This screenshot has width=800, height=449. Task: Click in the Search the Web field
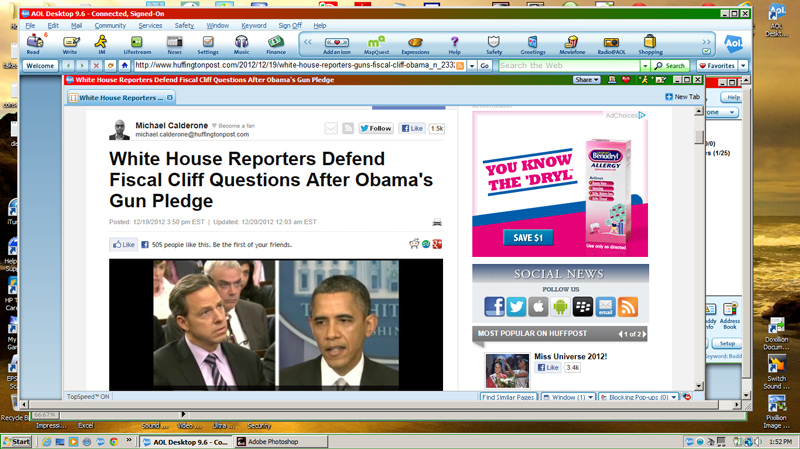[x=569, y=66]
